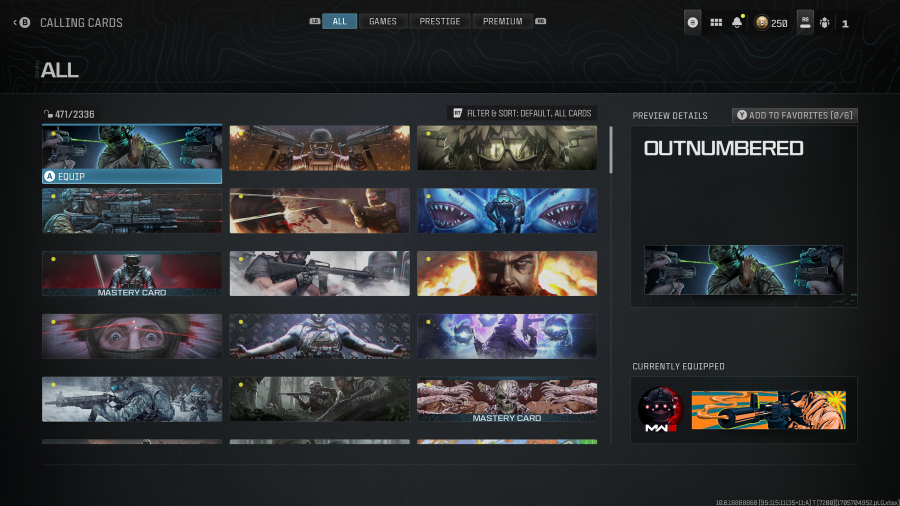900x506 pixels.
Task: Select the ghillie goggles calling card
Action: [x=507, y=148]
